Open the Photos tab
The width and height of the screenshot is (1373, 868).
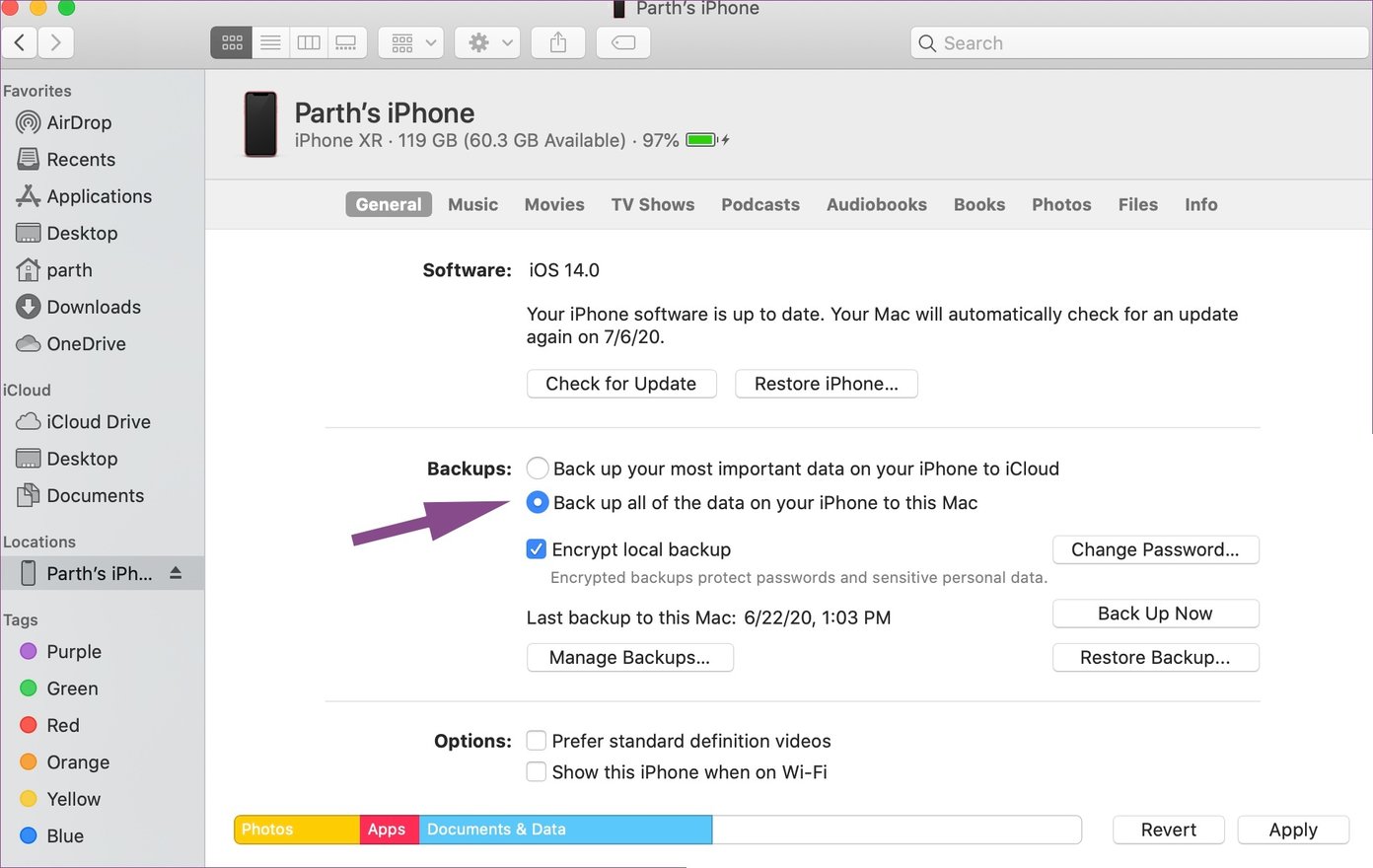click(1061, 204)
